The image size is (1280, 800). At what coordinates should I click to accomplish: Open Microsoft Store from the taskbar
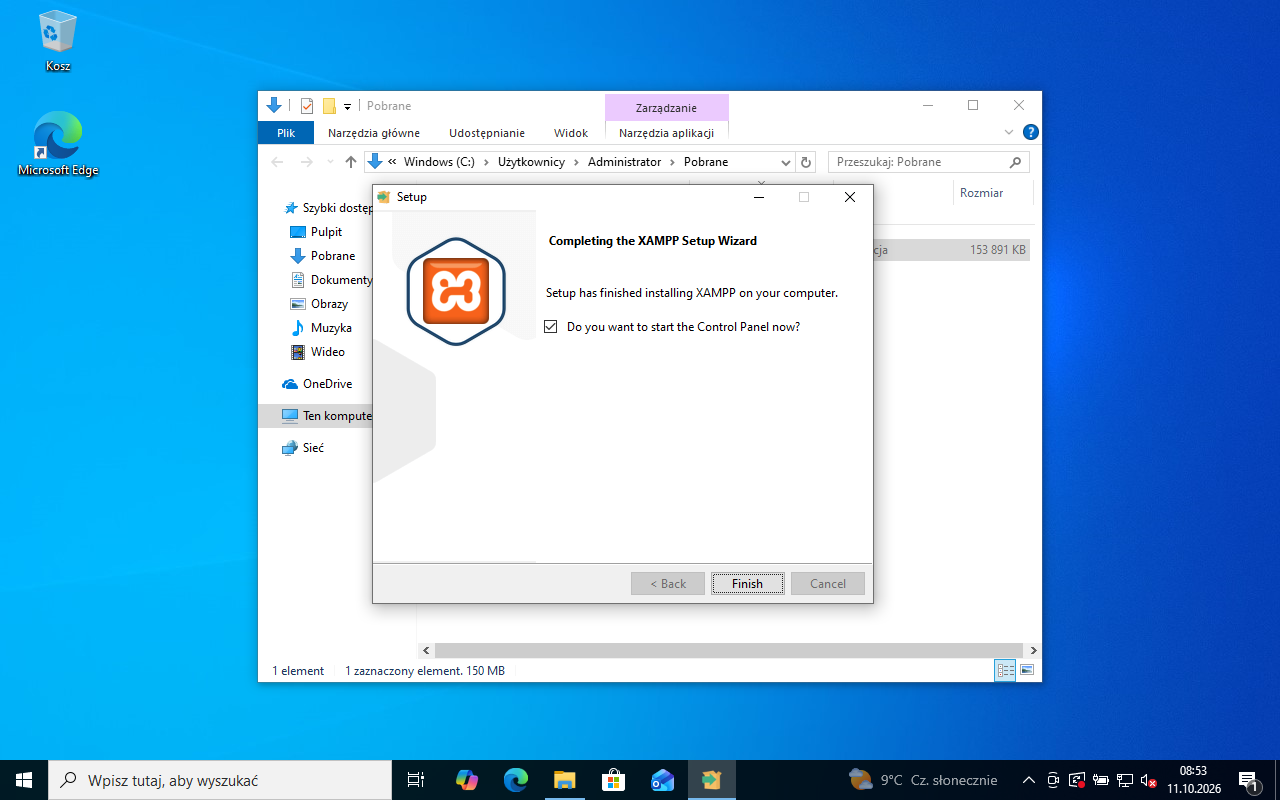click(x=613, y=780)
